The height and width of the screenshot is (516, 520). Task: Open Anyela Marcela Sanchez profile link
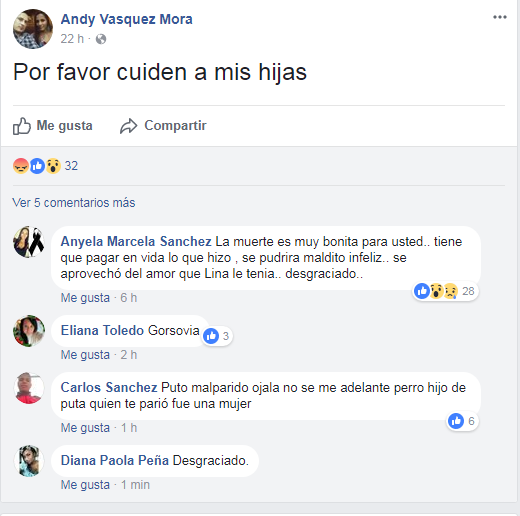[136, 241]
